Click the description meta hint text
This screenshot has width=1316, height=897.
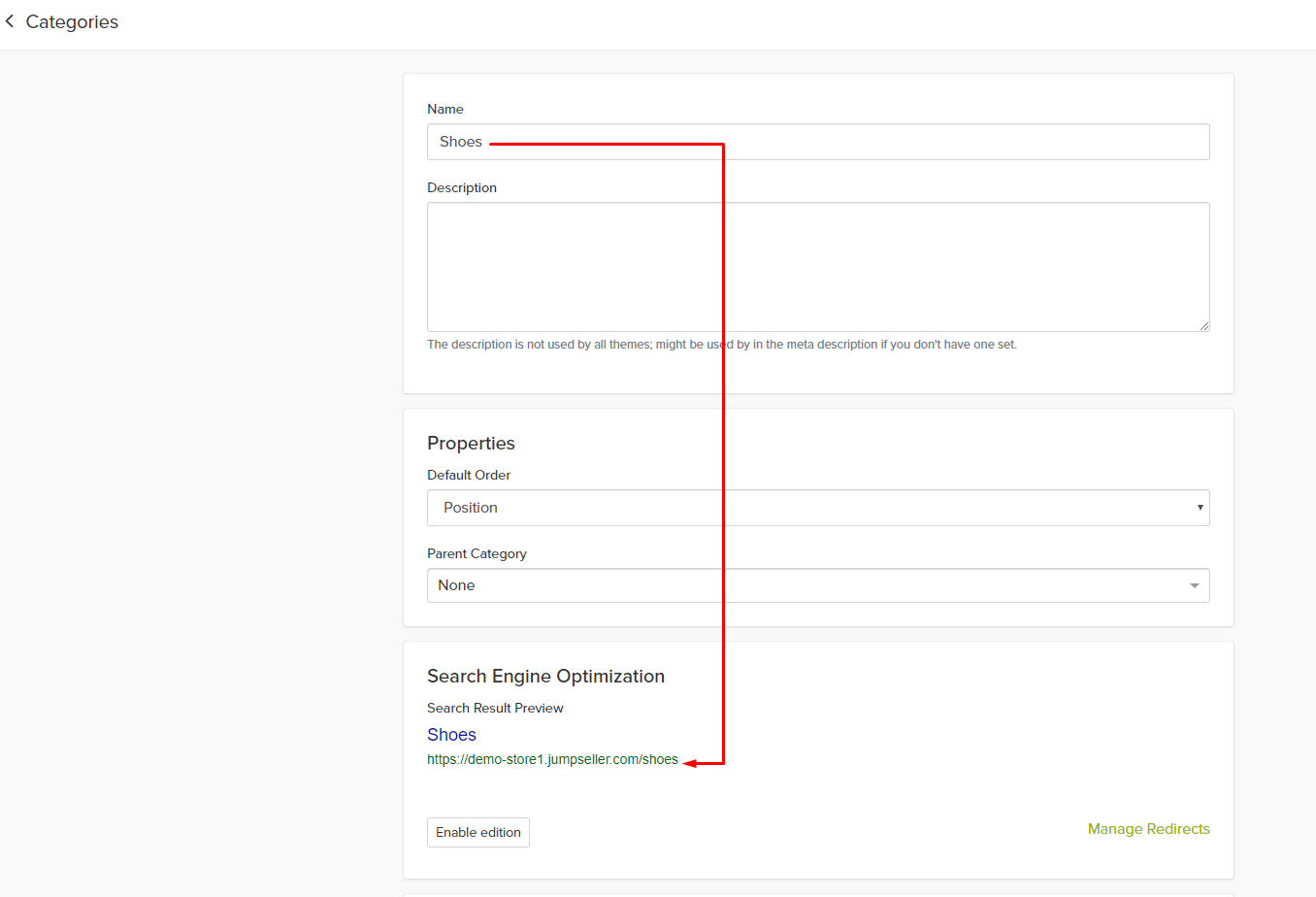[x=722, y=345]
